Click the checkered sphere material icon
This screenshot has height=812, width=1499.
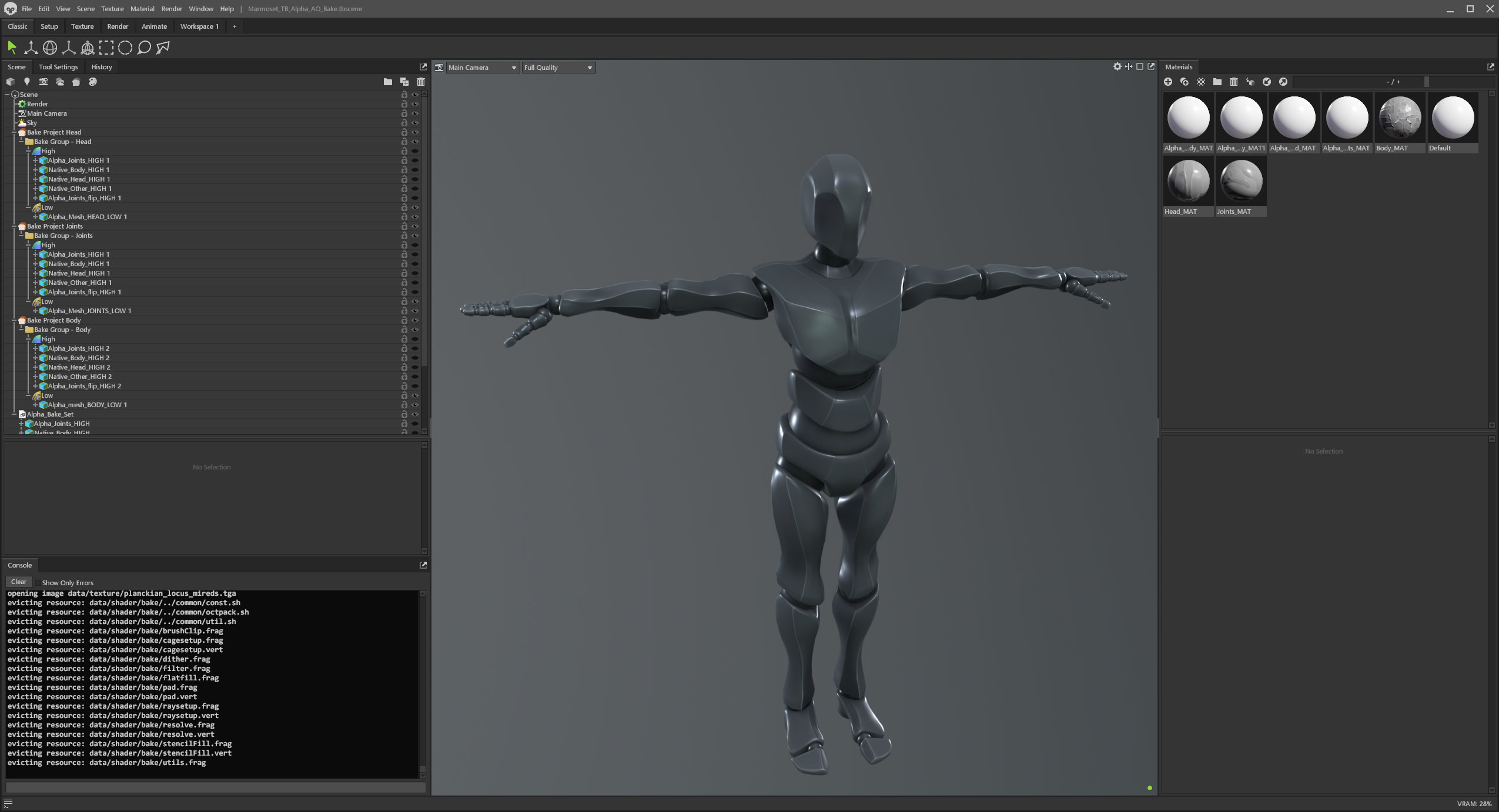1200,82
